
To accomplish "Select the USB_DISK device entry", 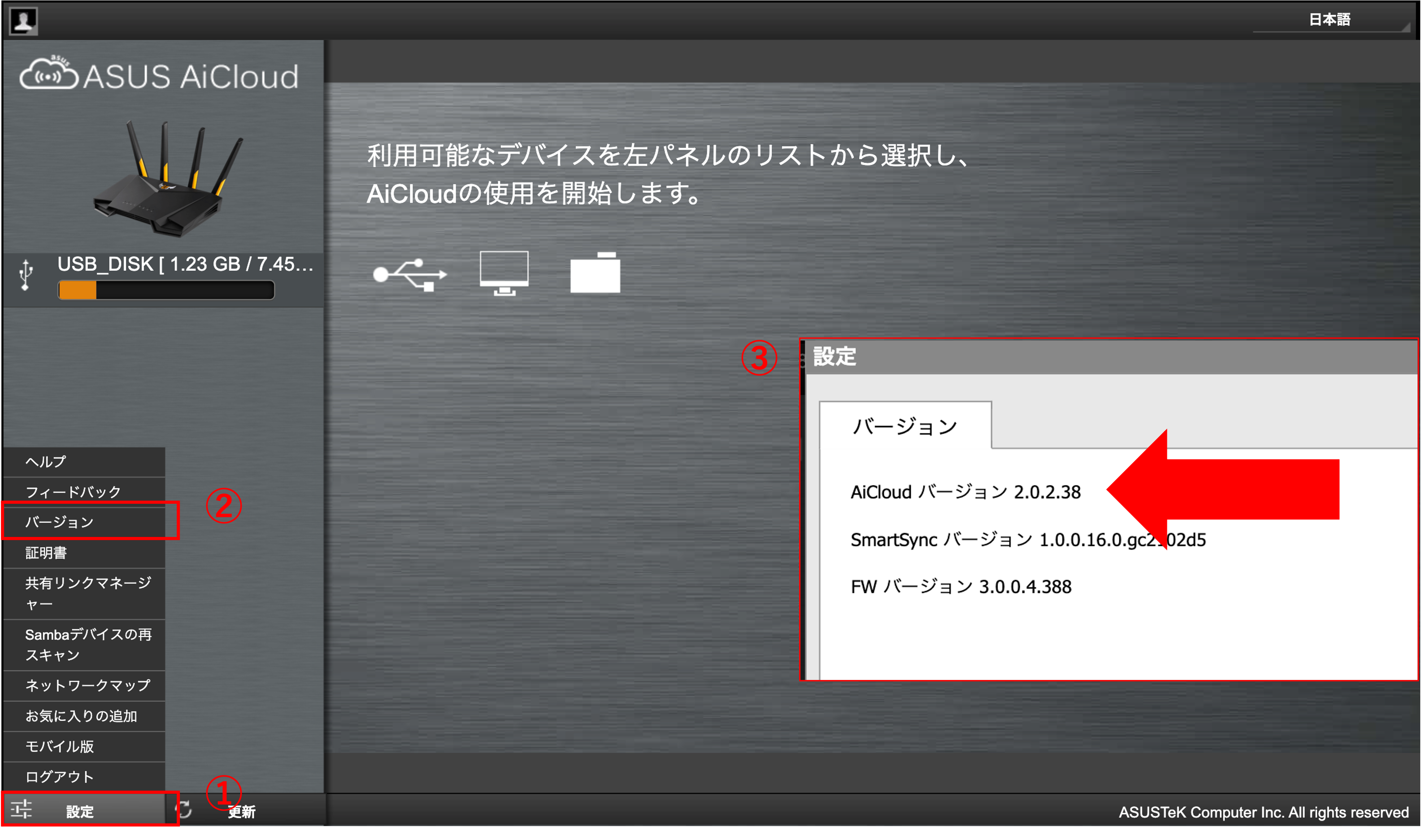I will click(x=164, y=280).
